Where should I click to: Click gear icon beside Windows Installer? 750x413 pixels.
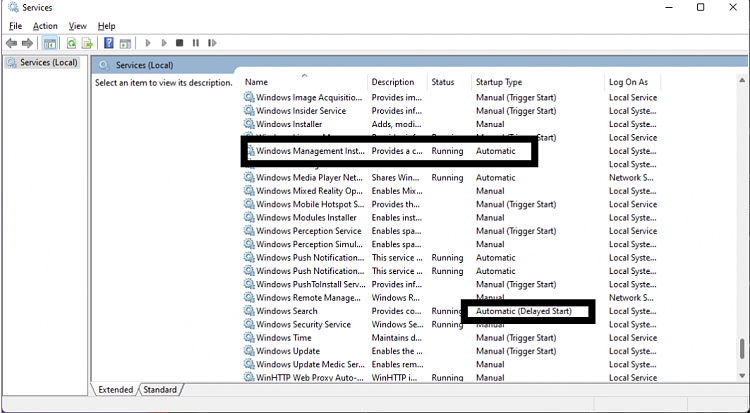click(x=249, y=124)
